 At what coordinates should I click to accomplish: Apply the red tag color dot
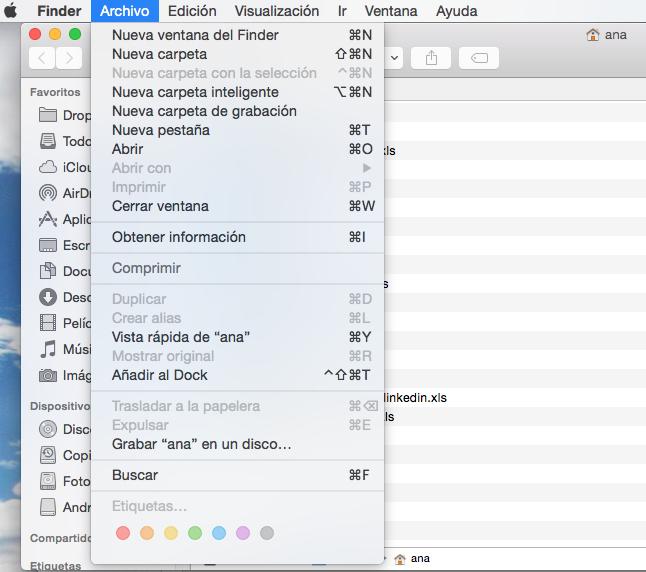pyautogui.click(x=123, y=533)
